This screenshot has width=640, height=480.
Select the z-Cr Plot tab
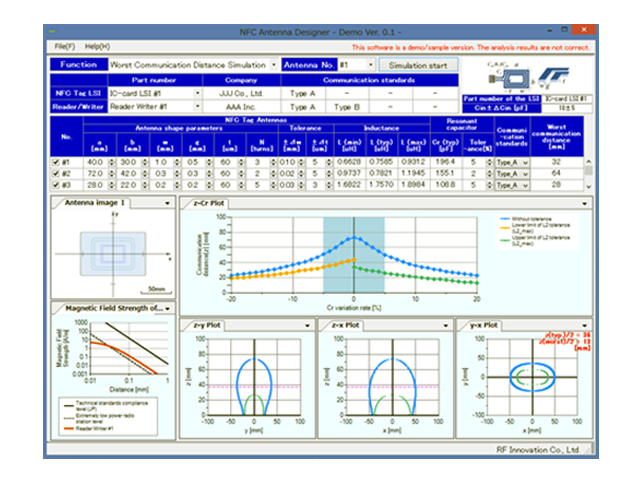pyautogui.click(x=208, y=203)
